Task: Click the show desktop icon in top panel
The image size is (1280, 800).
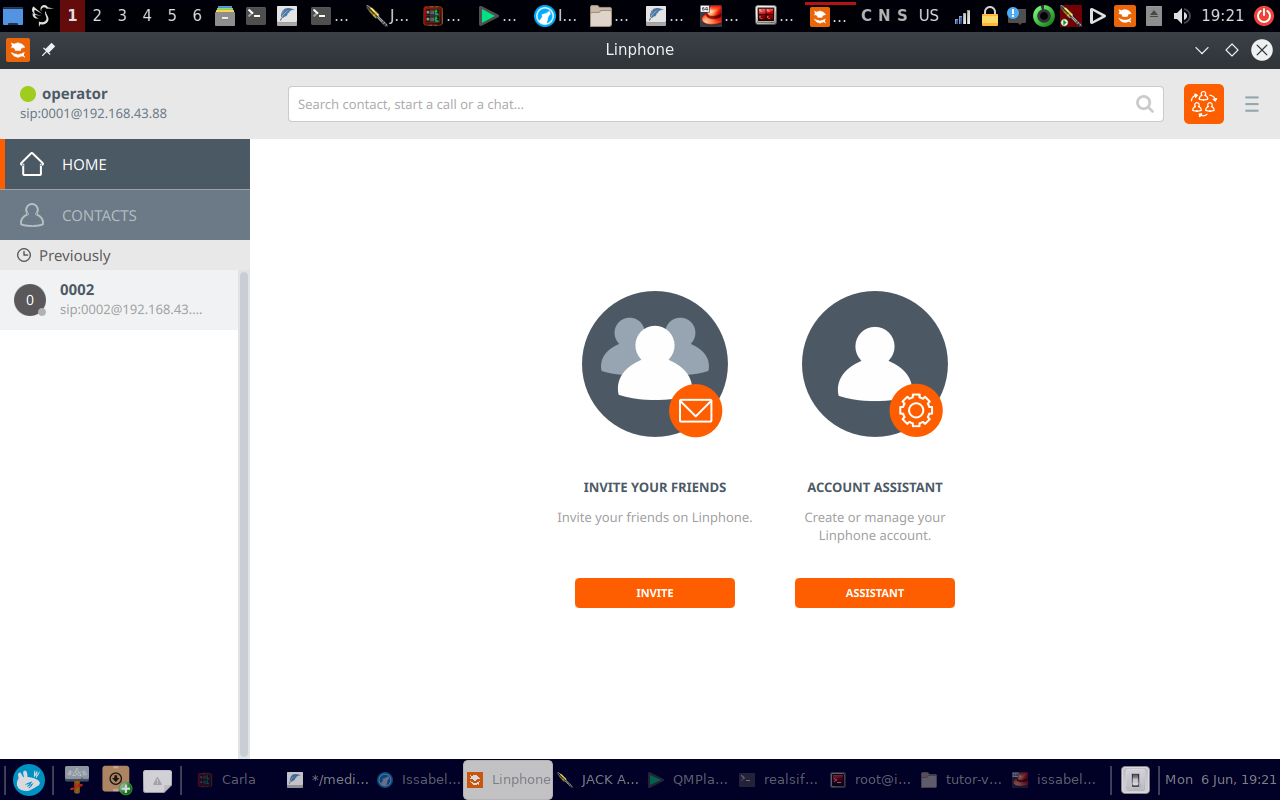Action: (x=13, y=15)
